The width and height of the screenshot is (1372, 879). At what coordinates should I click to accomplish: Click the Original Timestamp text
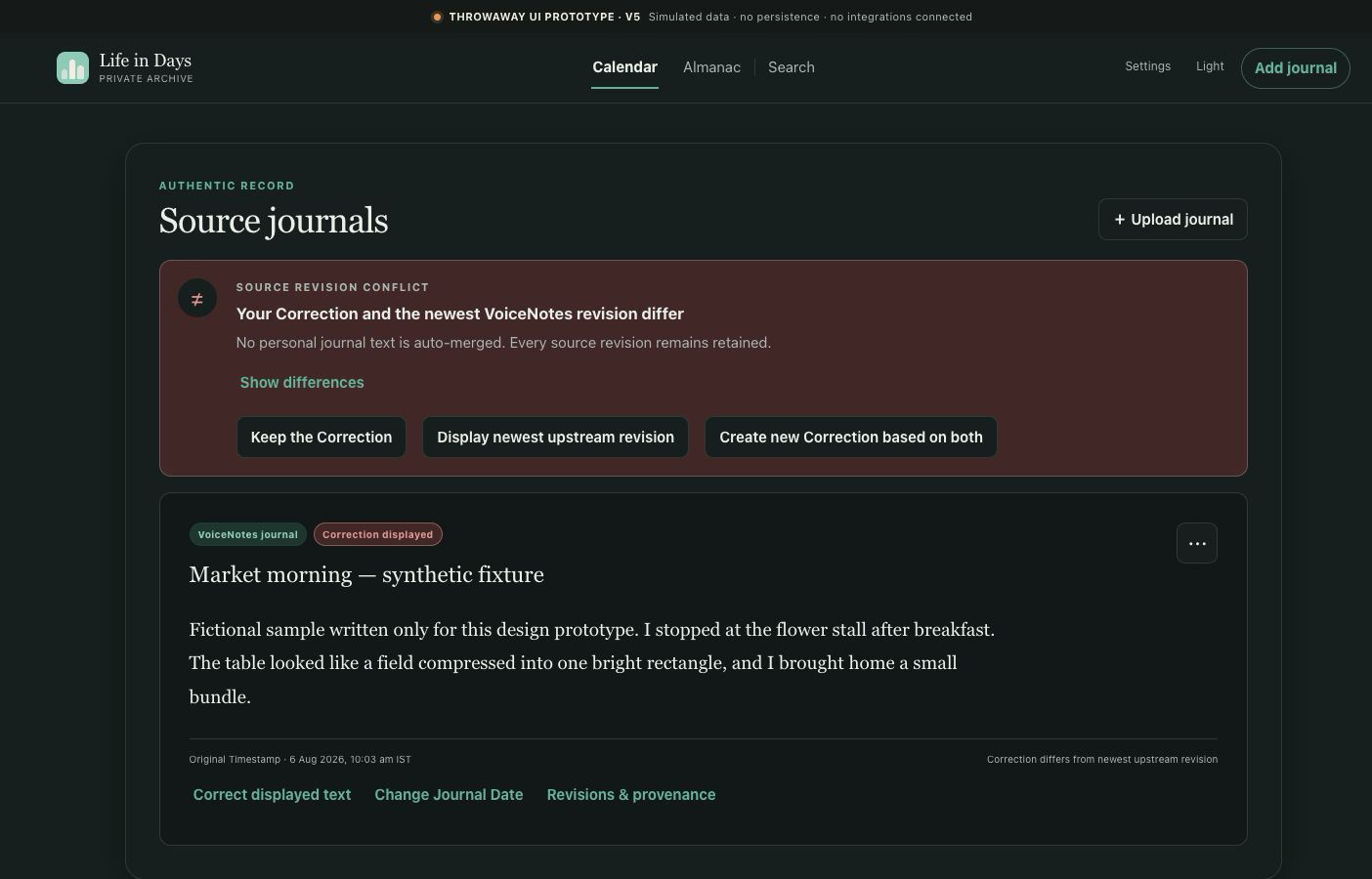click(x=300, y=759)
